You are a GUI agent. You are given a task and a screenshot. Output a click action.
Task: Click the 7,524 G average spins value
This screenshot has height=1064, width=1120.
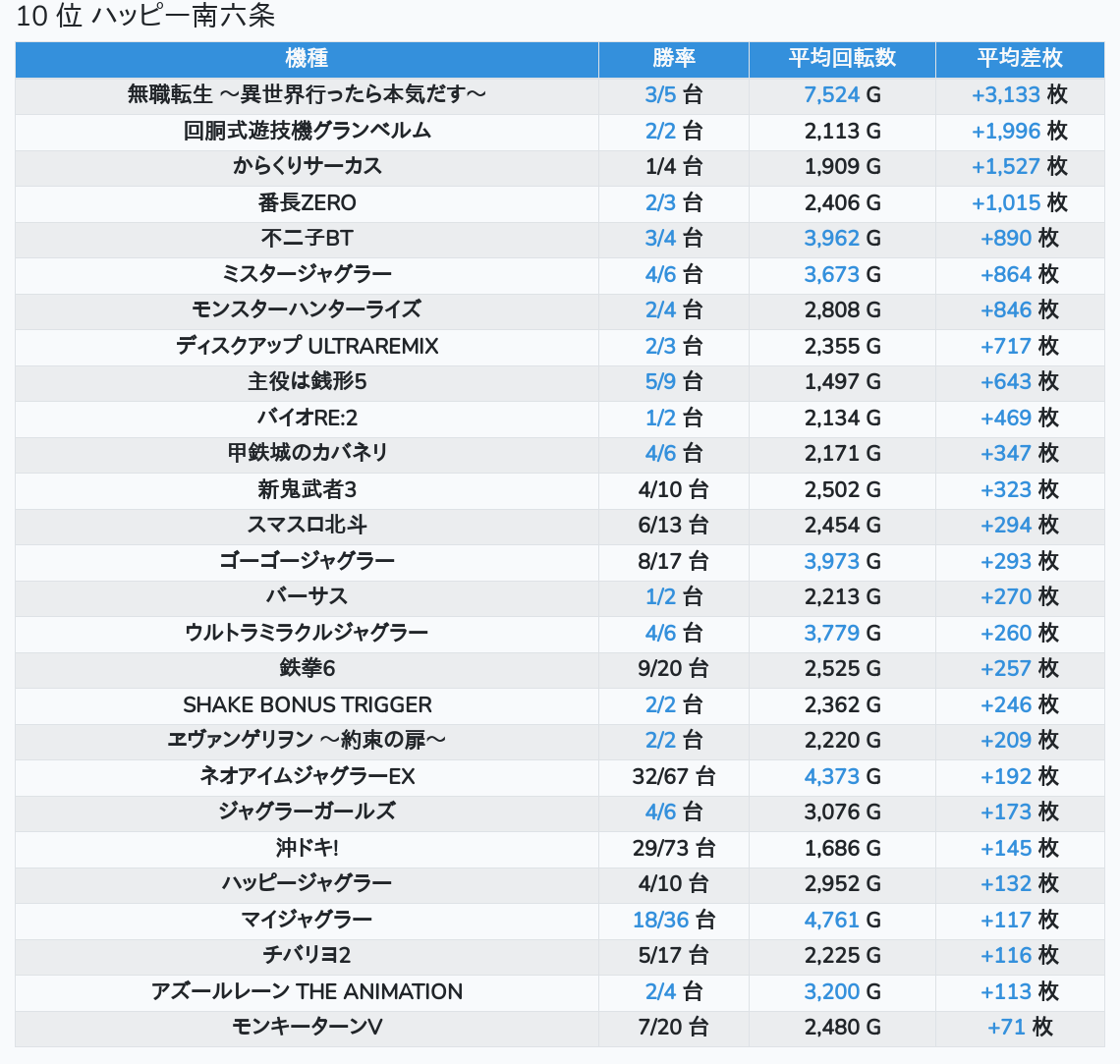[842, 95]
